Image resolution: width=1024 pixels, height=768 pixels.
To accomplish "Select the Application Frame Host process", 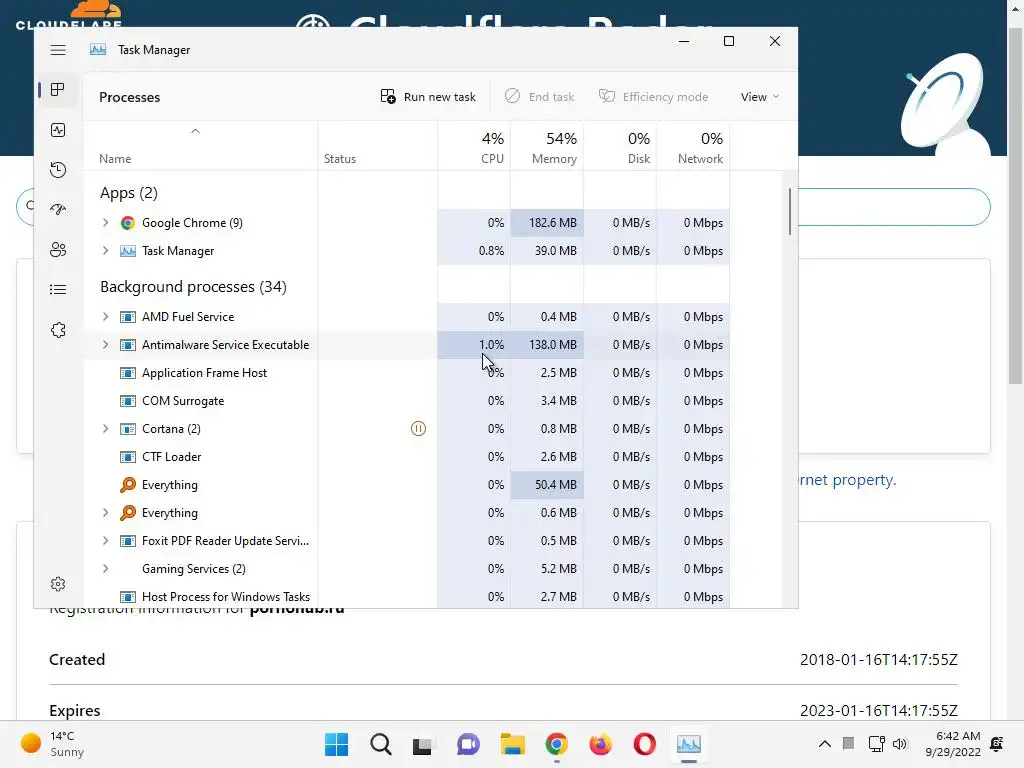I will coord(406,373).
